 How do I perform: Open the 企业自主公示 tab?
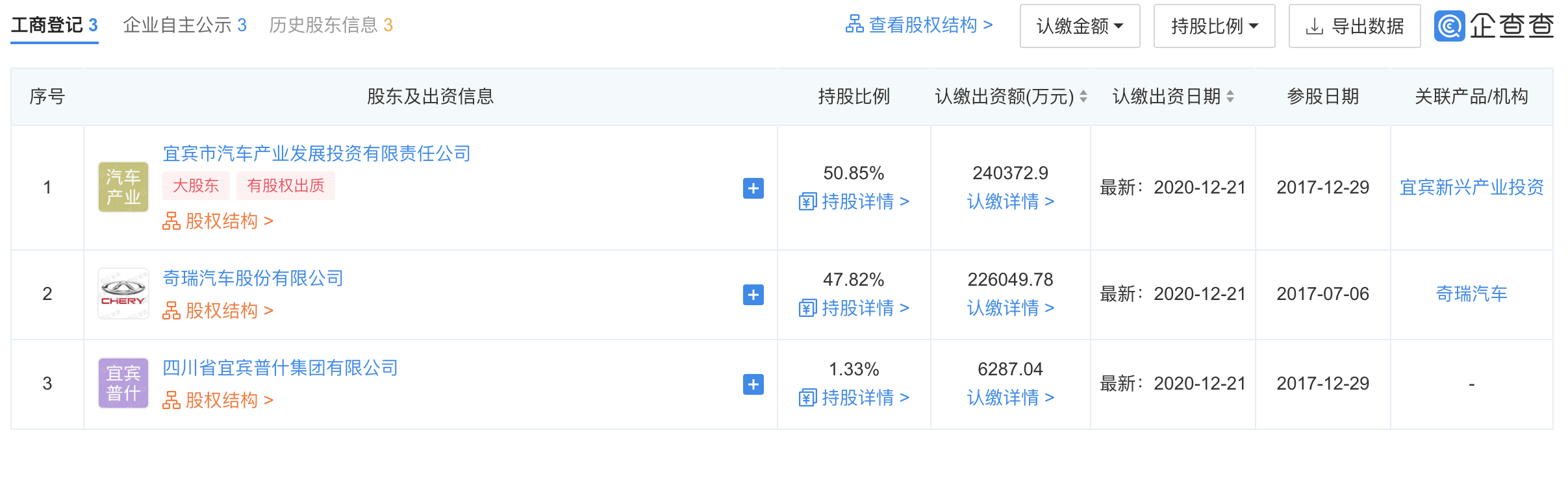tap(185, 25)
